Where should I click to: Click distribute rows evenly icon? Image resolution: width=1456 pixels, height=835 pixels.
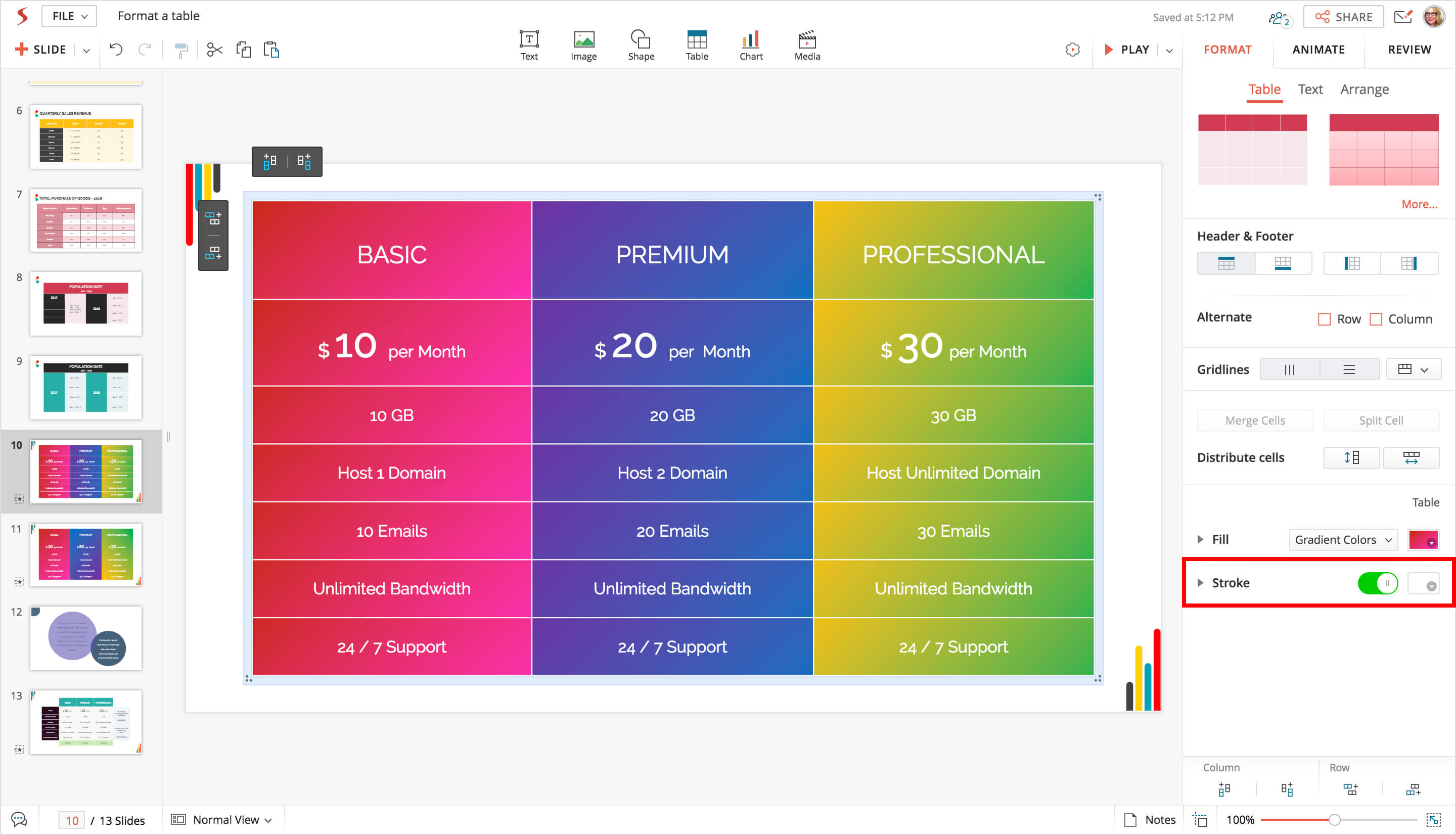1351,457
